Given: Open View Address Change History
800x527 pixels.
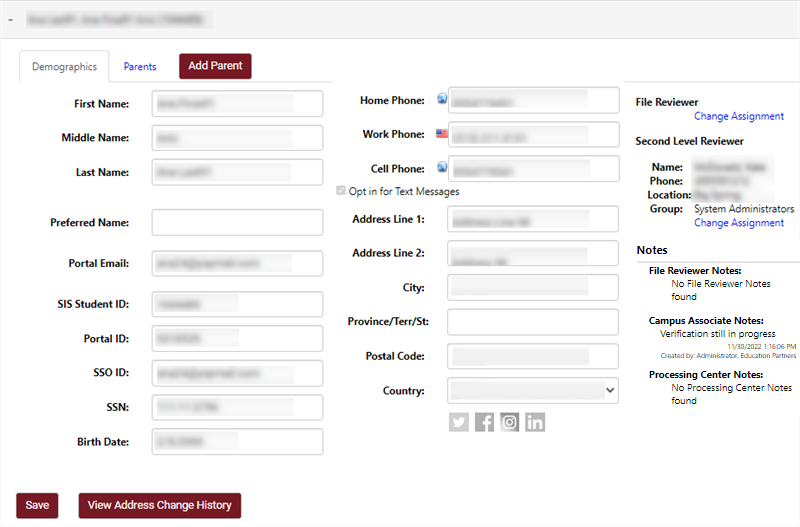Looking at the screenshot, I should (x=159, y=505).
